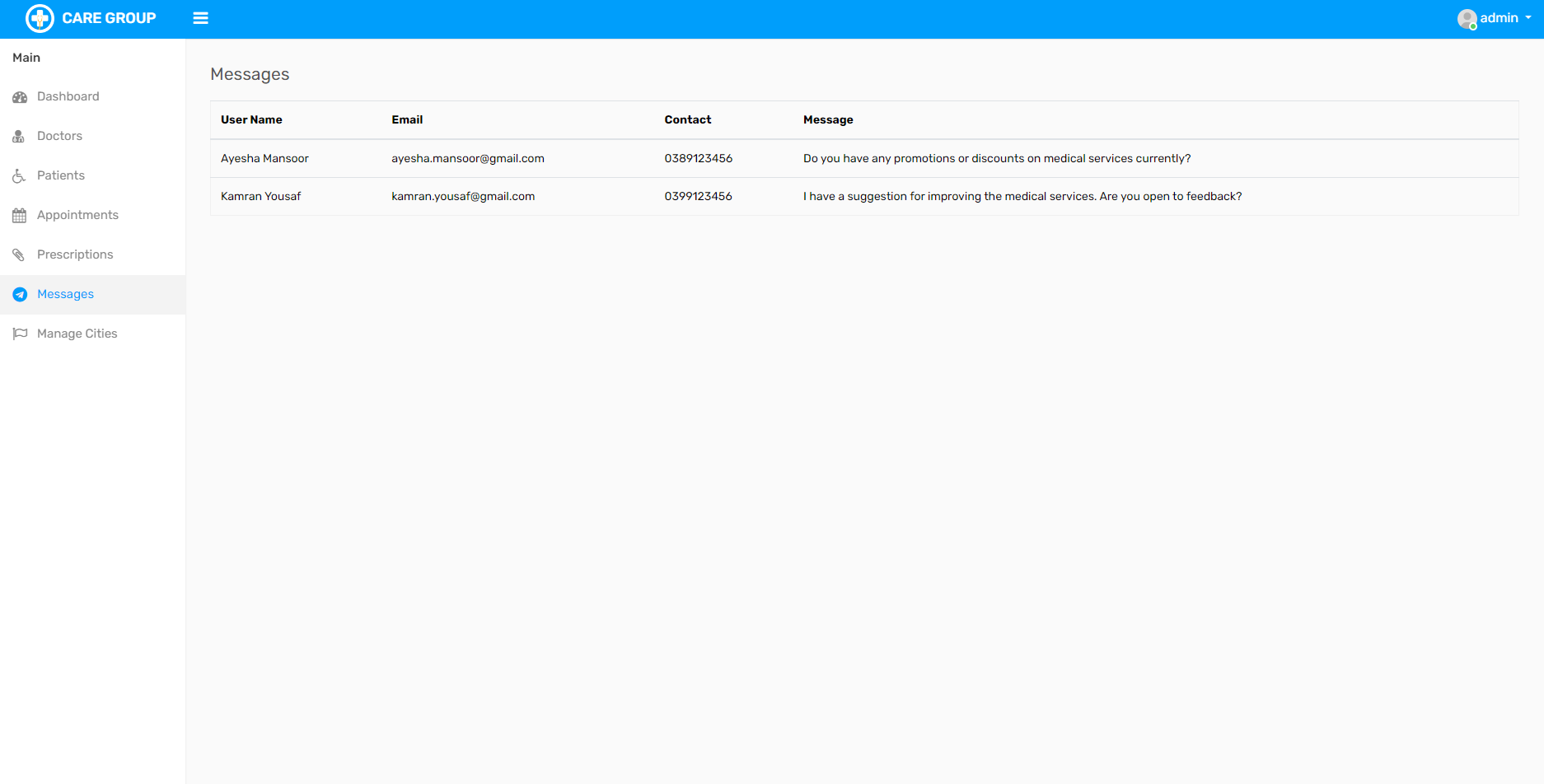Click the Doctors sidebar icon
Image resolution: width=1544 pixels, height=784 pixels.
(x=19, y=137)
